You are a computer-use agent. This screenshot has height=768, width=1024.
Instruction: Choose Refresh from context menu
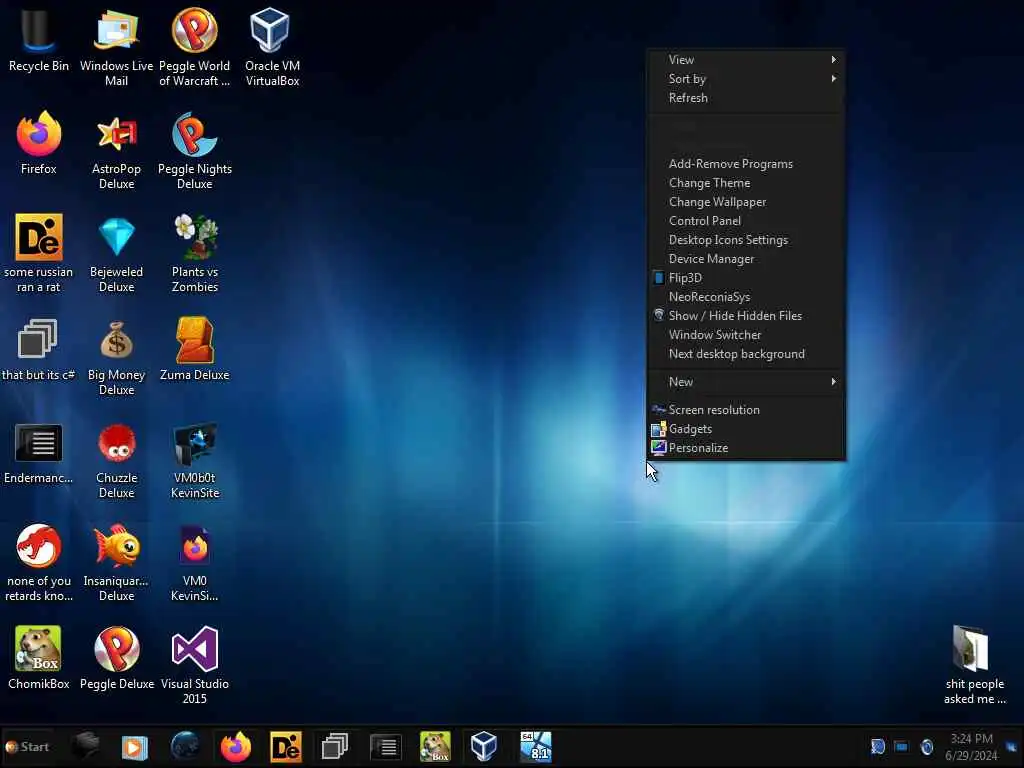click(746, 98)
